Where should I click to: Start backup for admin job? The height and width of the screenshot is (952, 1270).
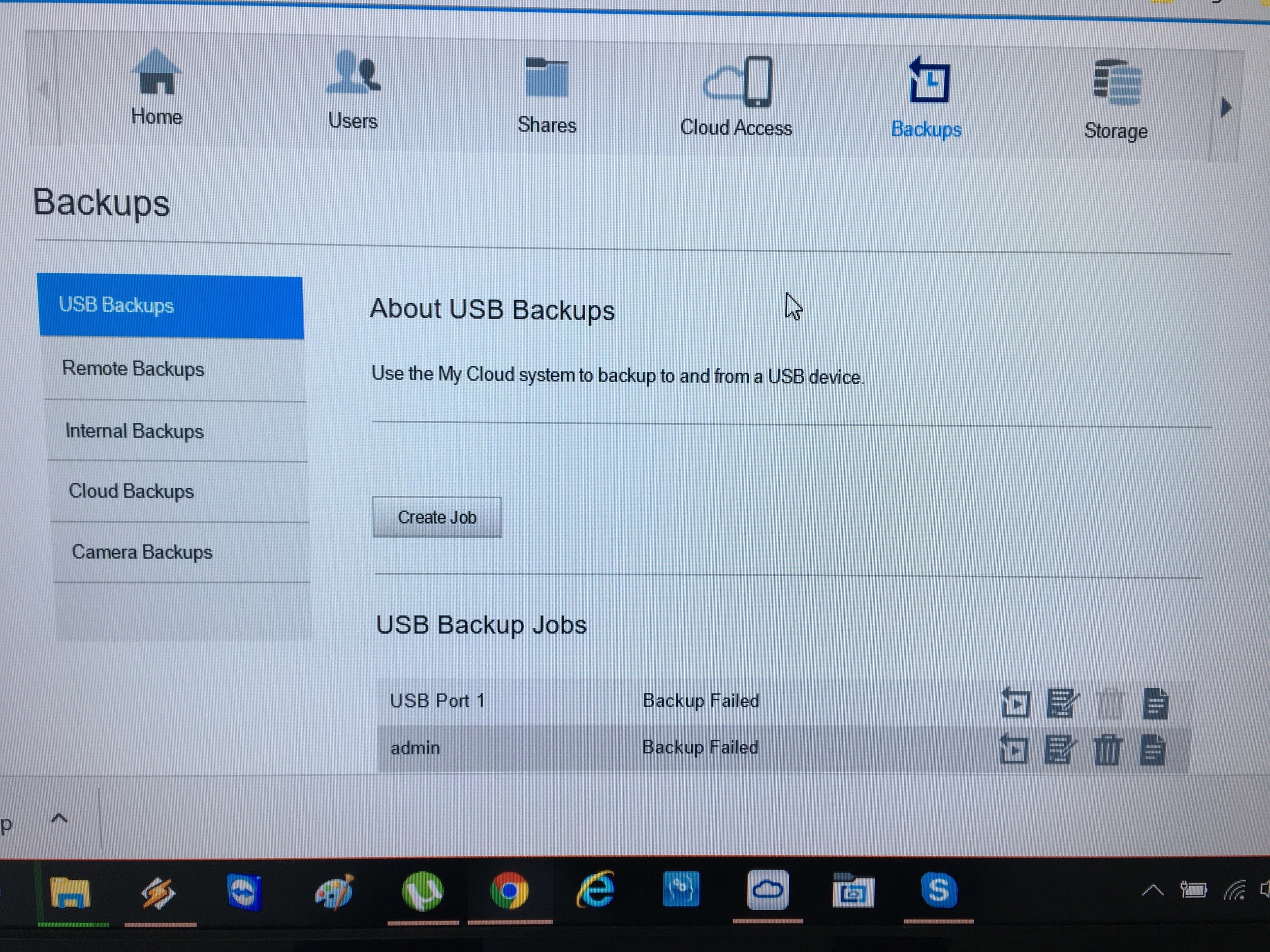click(x=1014, y=749)
